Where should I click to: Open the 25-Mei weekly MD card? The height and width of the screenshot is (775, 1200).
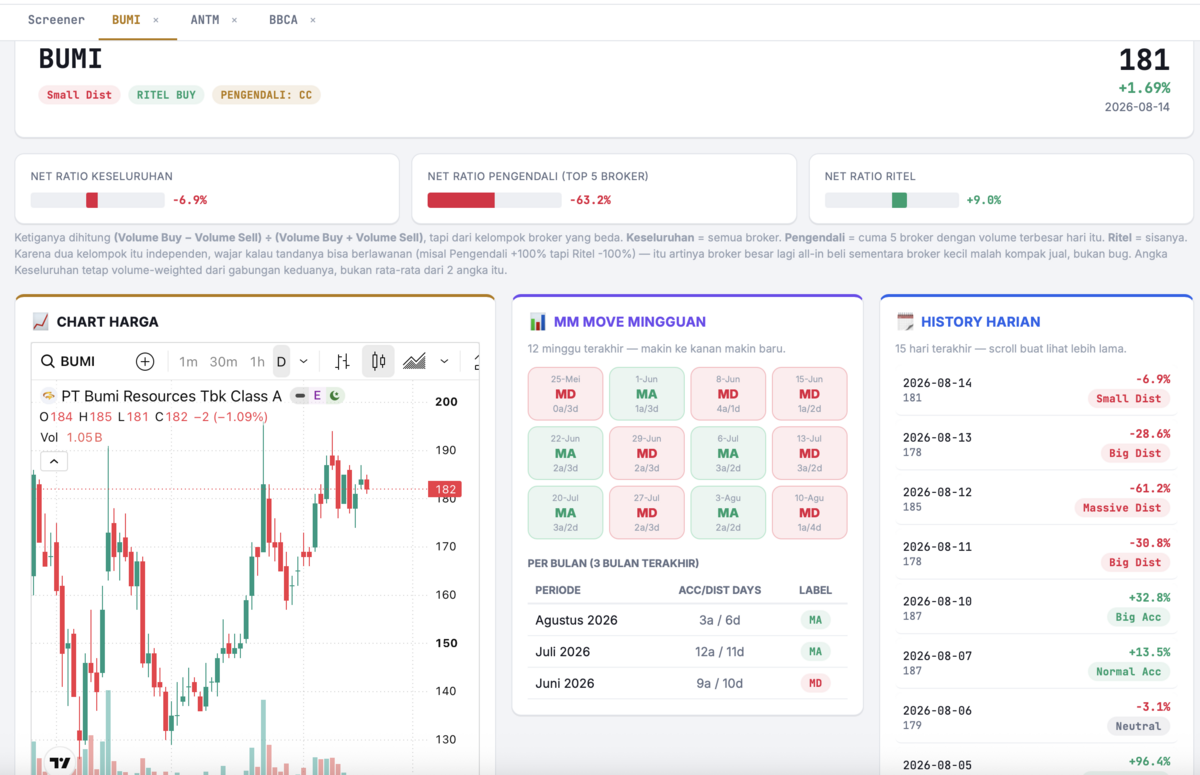pyautogui.click(x=565, y=393)
